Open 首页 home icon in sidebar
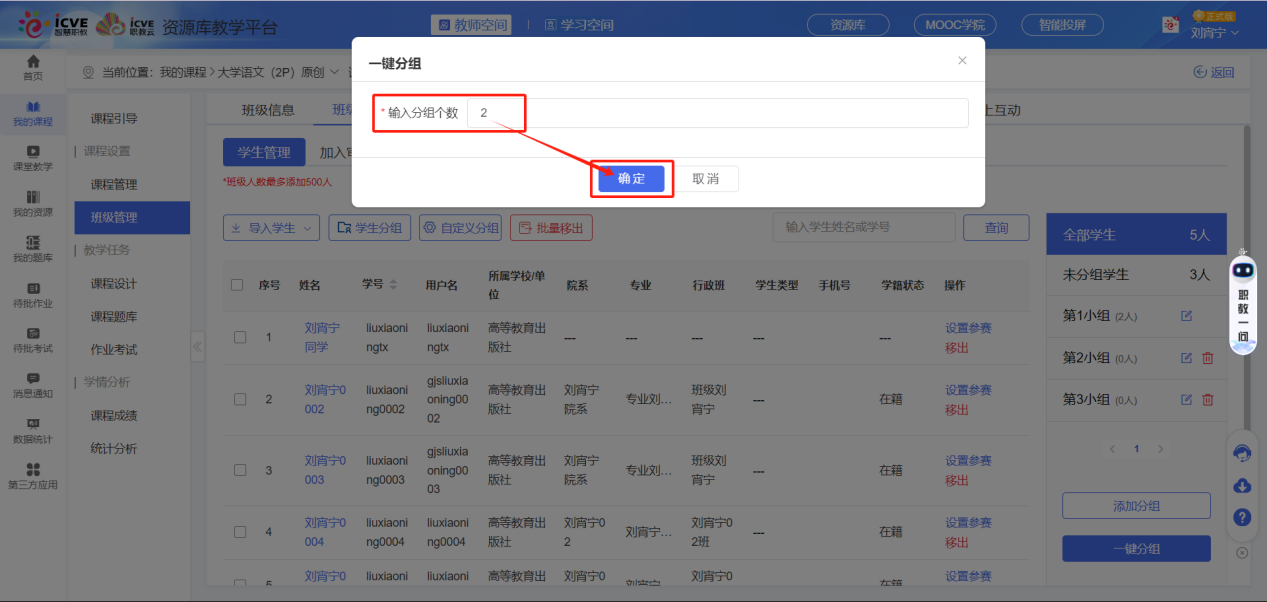The width and height of the screenshot is (1267, 602). point(33,68)
